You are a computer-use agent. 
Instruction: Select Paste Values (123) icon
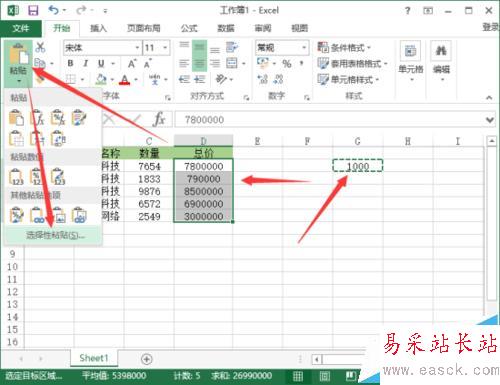click(16, 177)
